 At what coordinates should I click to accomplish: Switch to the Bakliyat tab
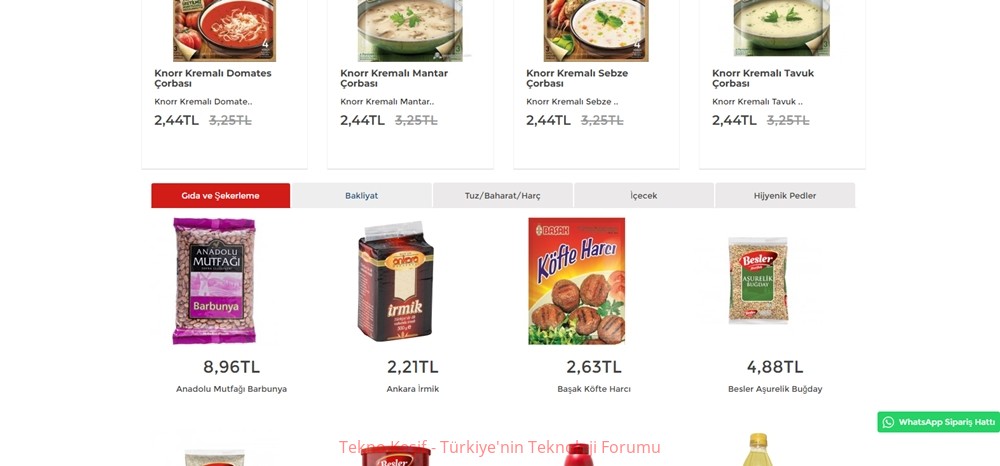[362, 196]
